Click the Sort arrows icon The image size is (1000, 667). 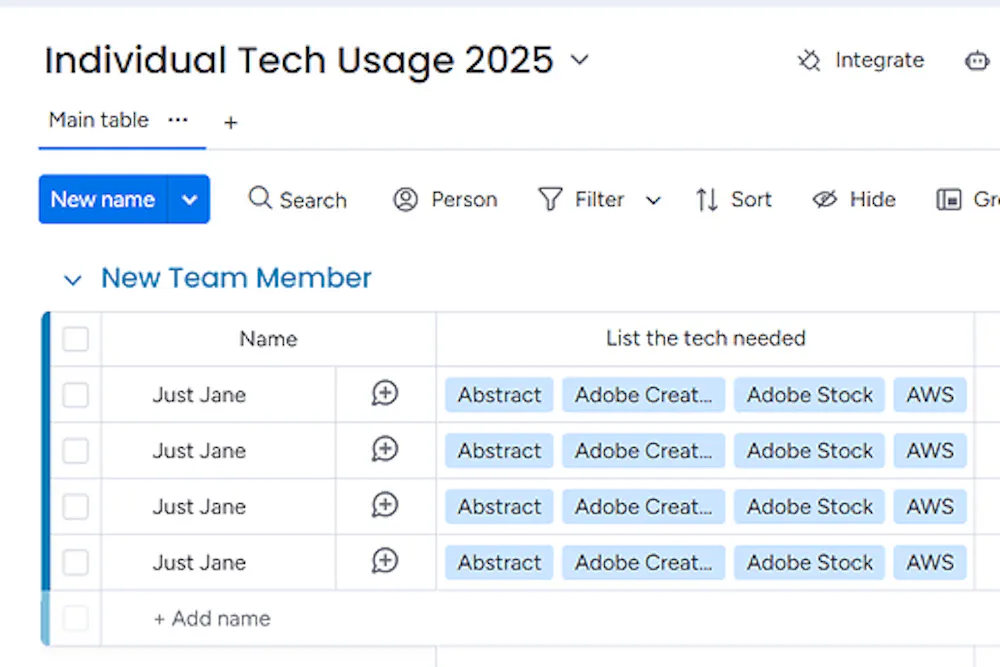tap(707, 199)
